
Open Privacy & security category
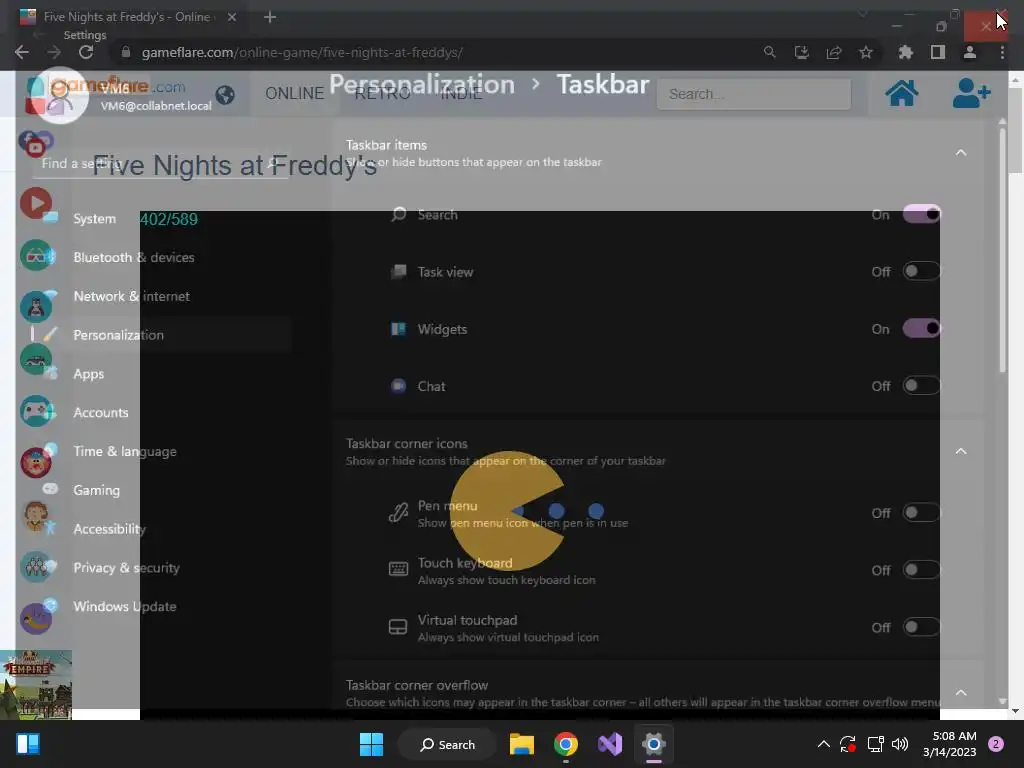point(160,568)
